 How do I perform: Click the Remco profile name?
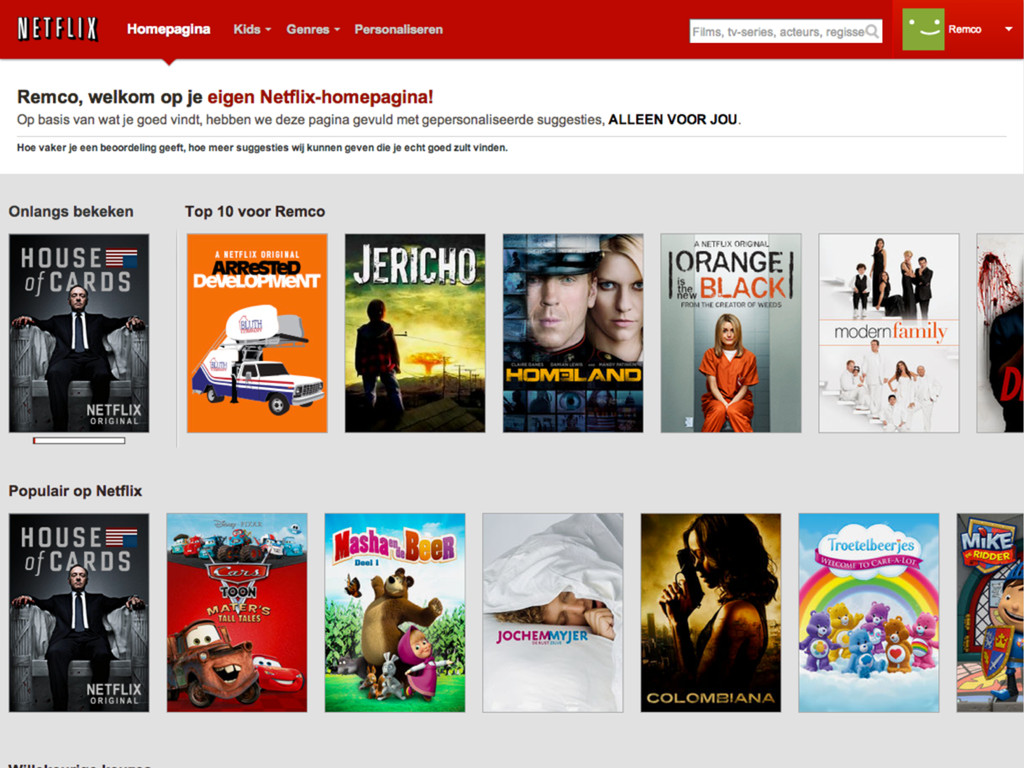point(965,29)
